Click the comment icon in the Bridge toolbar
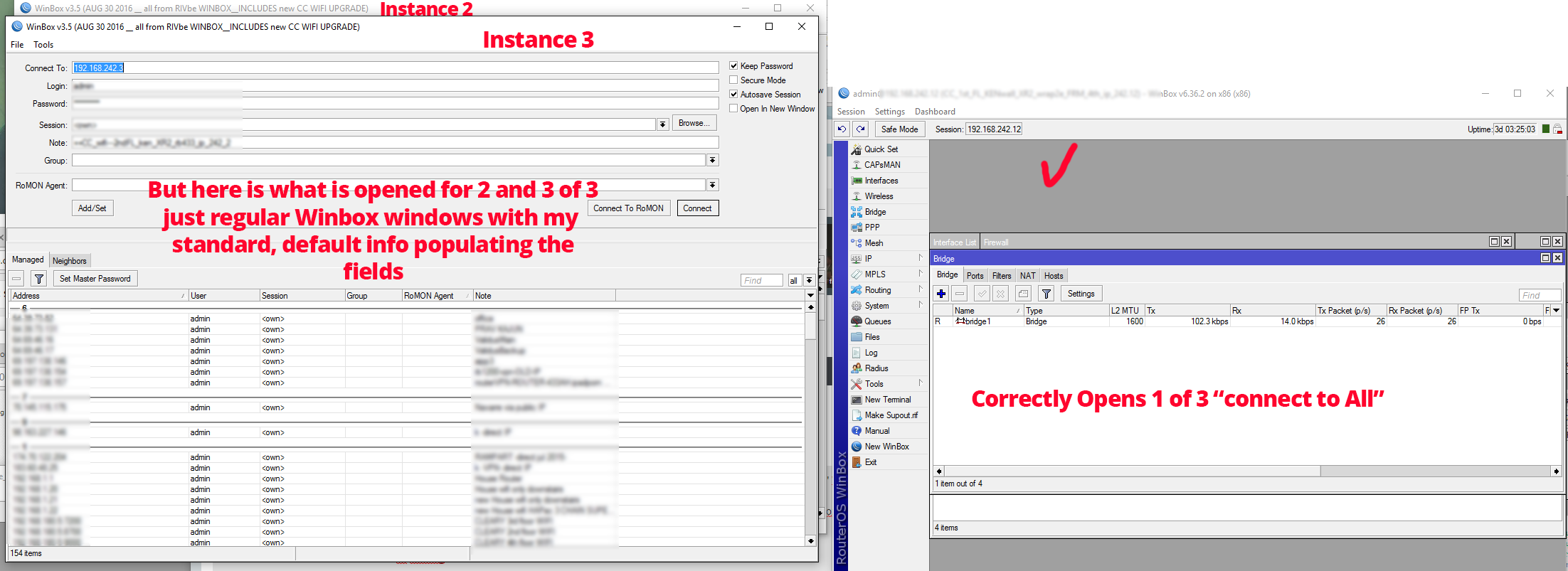 click(1024, 294)
